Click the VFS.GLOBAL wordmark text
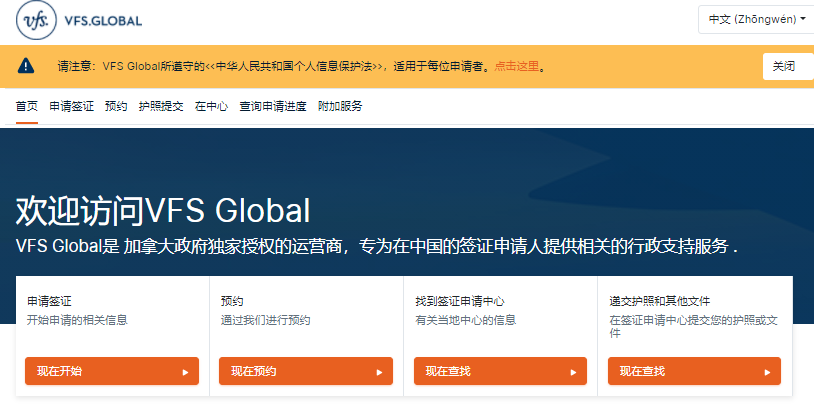The image size is (814, 404). (x=103, y=21)
